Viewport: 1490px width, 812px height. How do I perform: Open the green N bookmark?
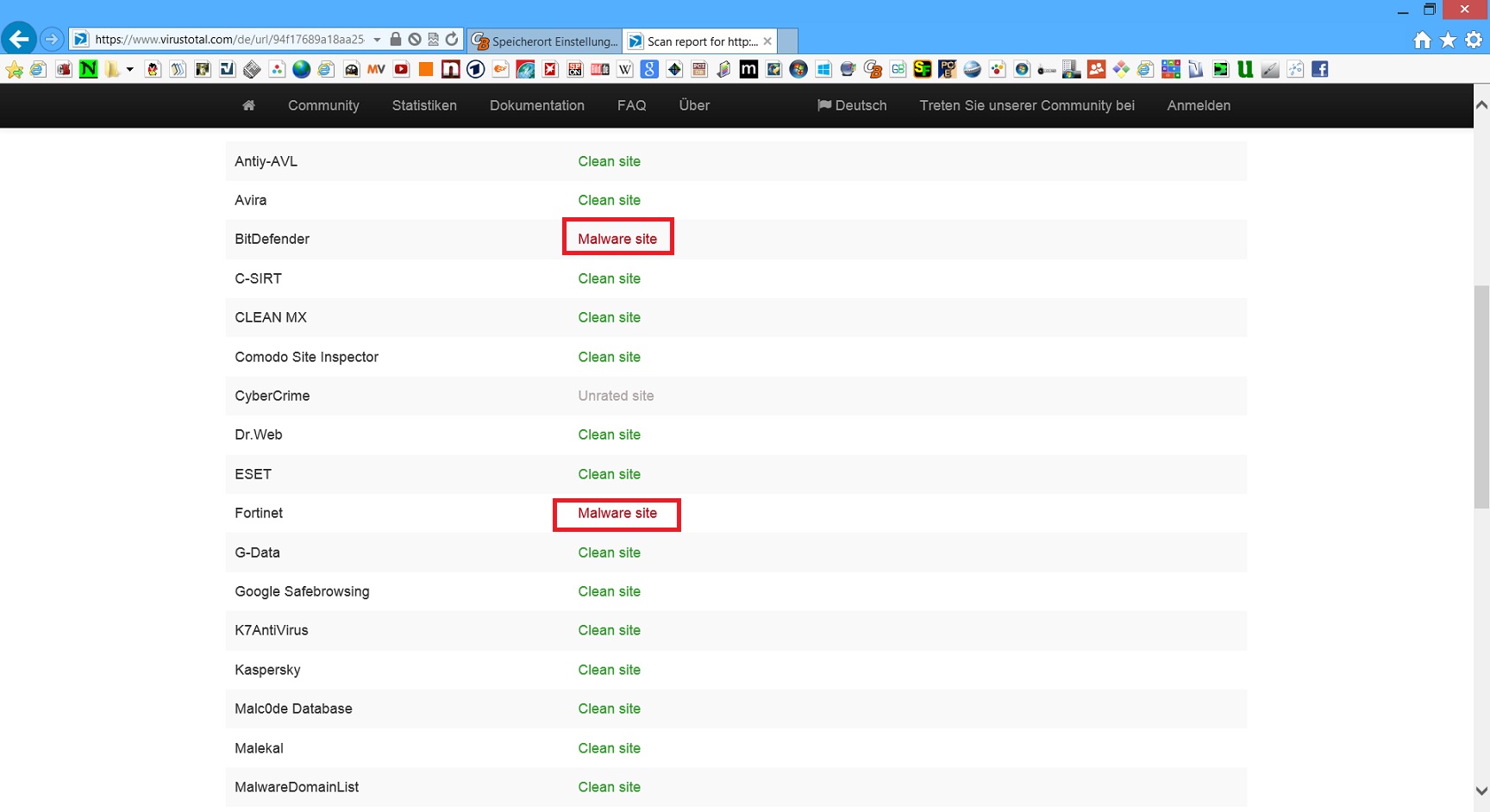(x=88, y=70)
